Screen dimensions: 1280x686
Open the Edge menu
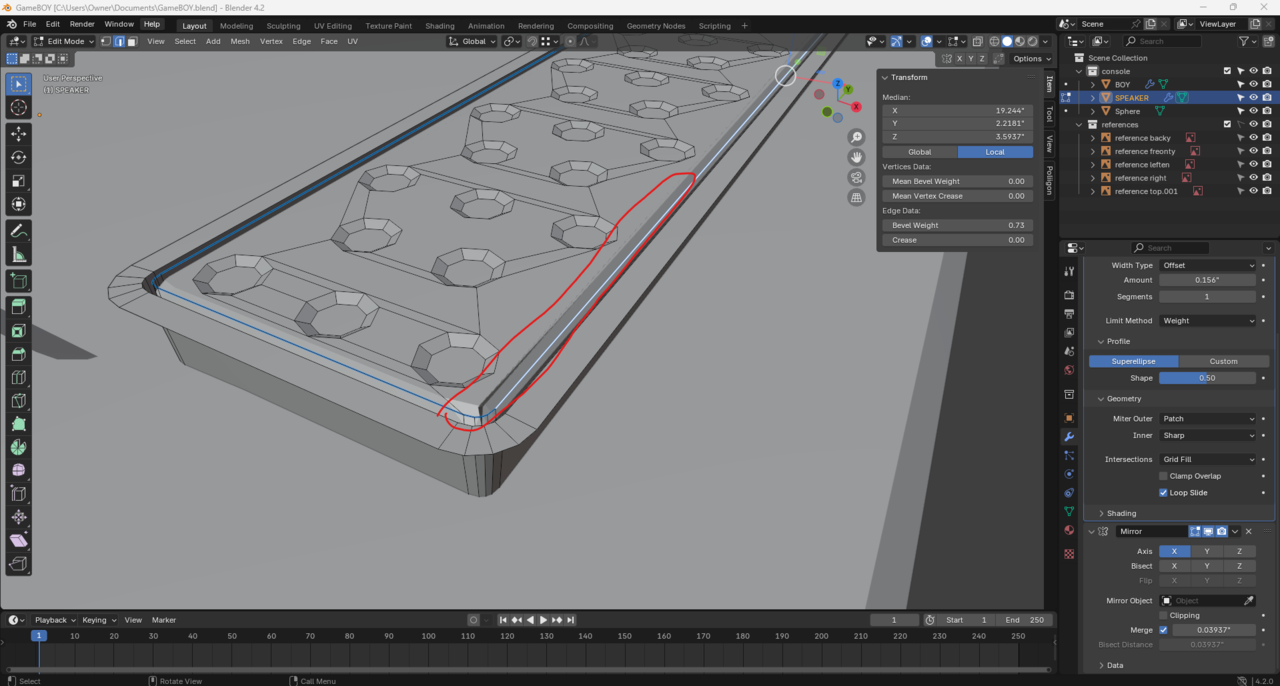tap(301, 42)
